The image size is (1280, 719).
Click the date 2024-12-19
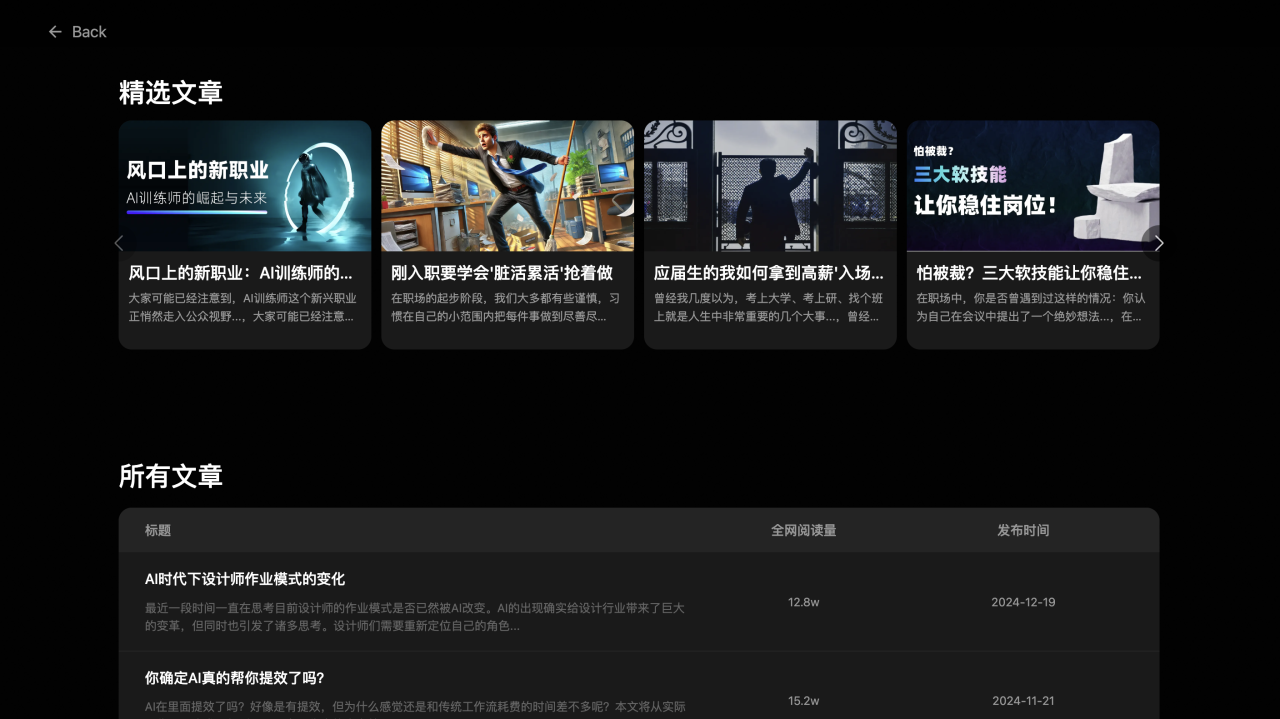[1023, 602]
